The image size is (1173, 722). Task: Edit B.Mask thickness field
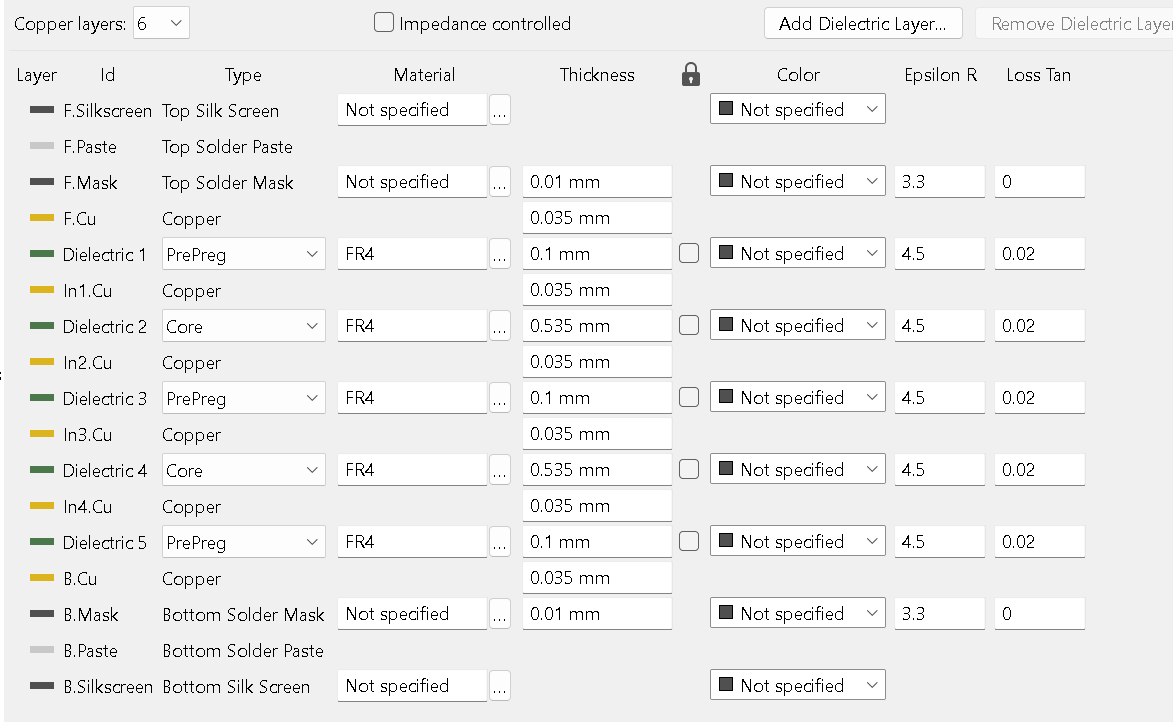click(x=597, y=614)
